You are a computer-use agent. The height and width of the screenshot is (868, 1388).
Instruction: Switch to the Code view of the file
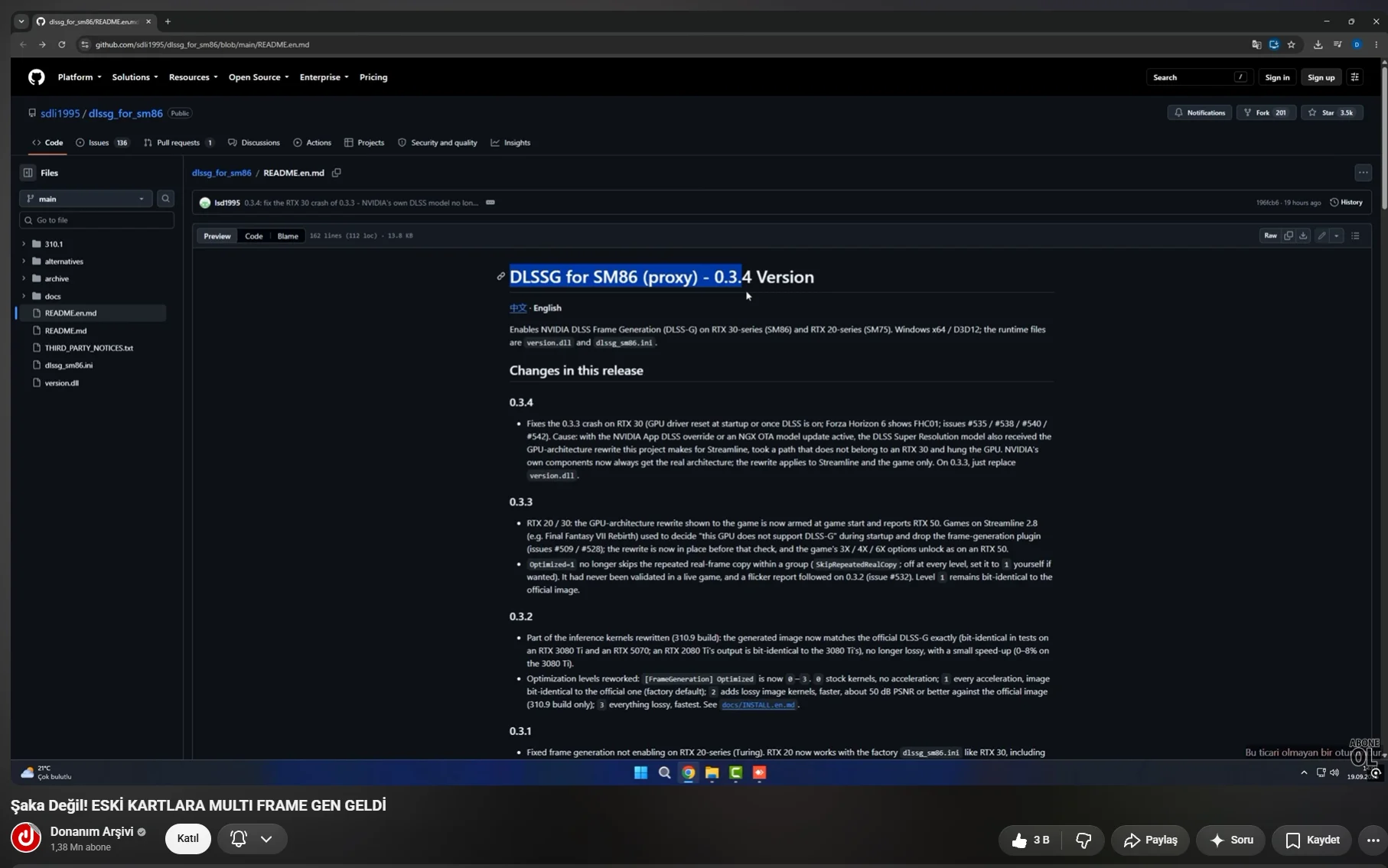point(254,236)
